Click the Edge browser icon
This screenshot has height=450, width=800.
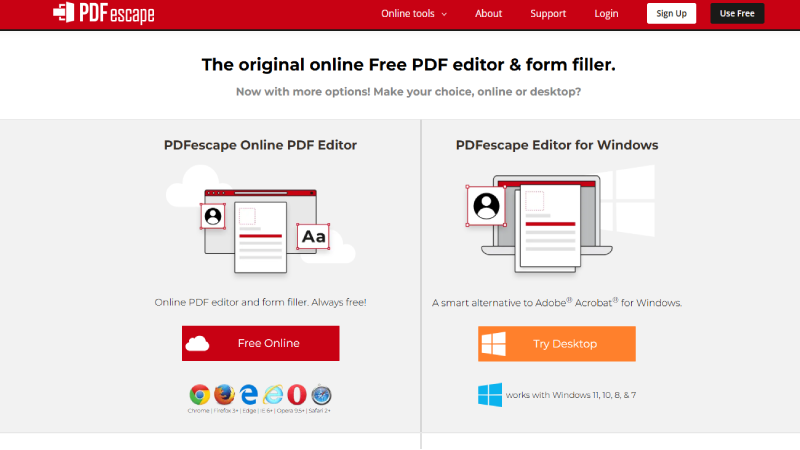click(249, 395)
